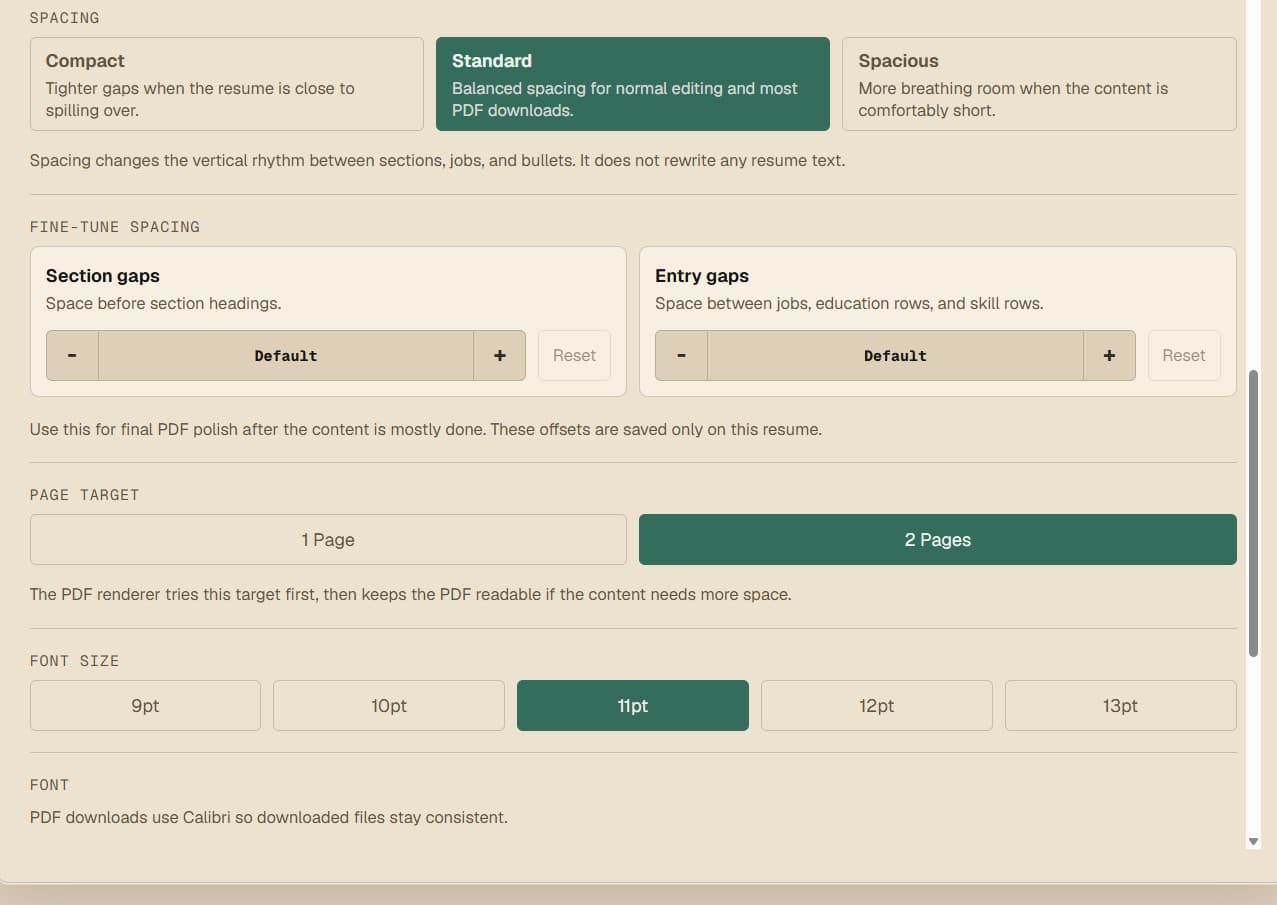Click the Entry gaps Default value field

(x=895, y=356)
